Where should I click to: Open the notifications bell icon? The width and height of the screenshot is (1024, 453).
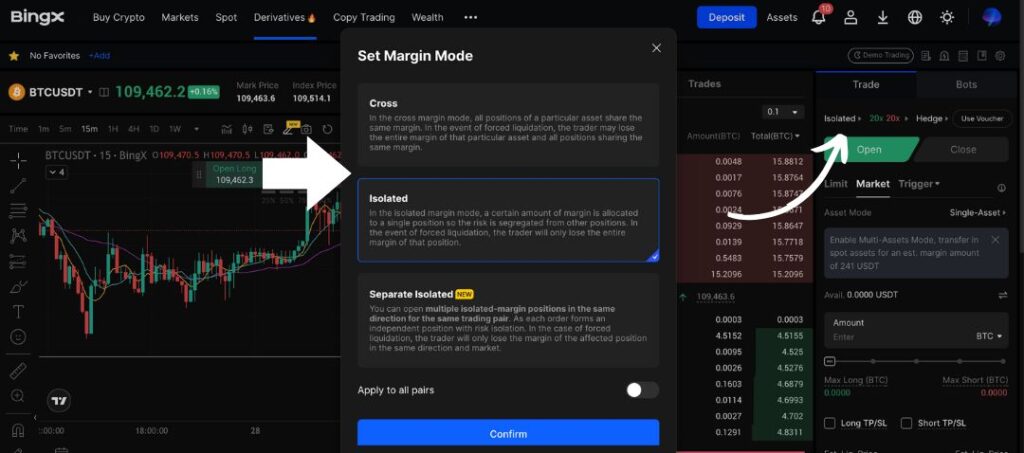(x=819, y=17)
